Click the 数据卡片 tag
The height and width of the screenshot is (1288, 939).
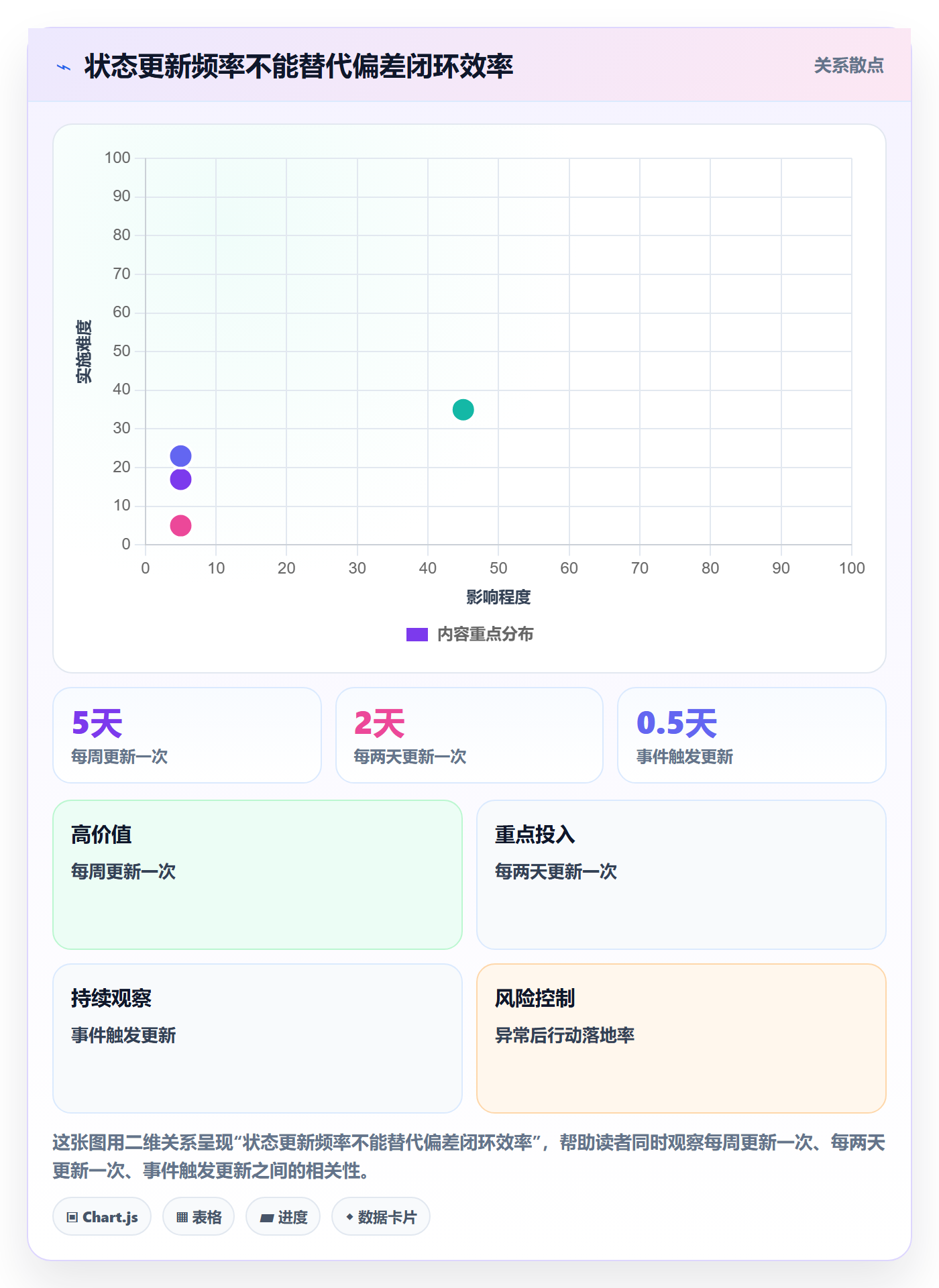(381, 1217)
